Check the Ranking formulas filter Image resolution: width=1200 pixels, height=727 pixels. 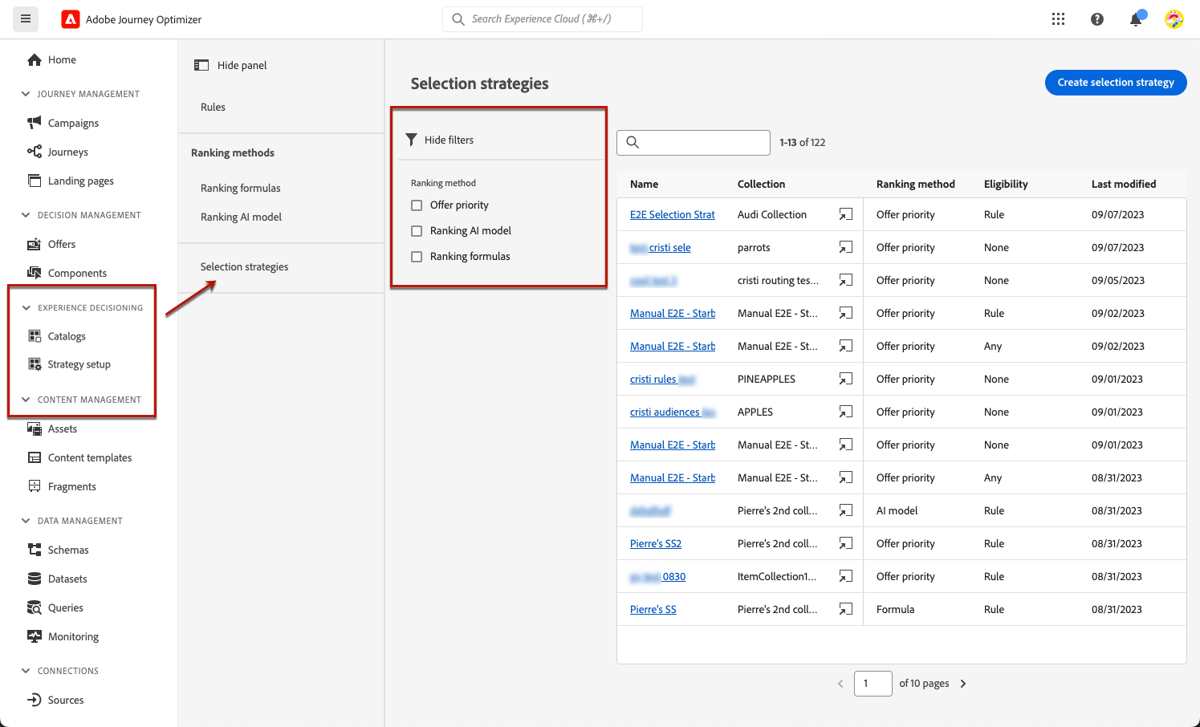[416, 256]
